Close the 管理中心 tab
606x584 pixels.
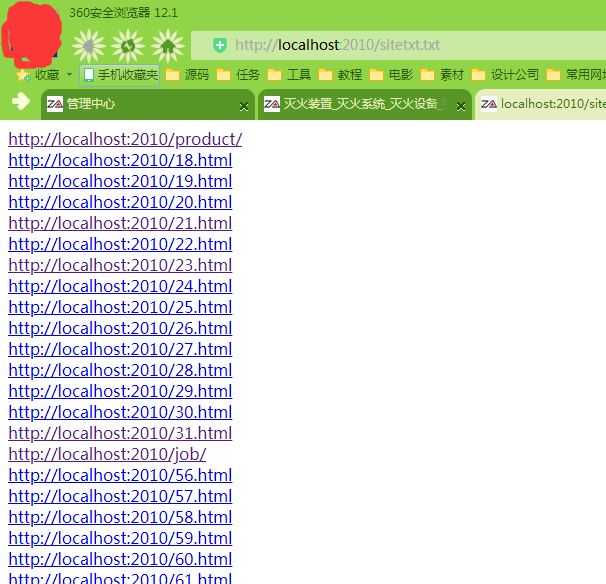coord(244,105)
